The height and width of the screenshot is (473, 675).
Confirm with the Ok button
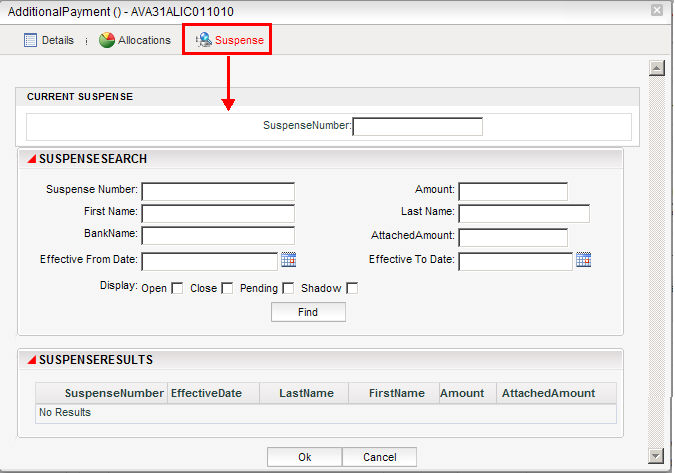click(x=304, y=457)
